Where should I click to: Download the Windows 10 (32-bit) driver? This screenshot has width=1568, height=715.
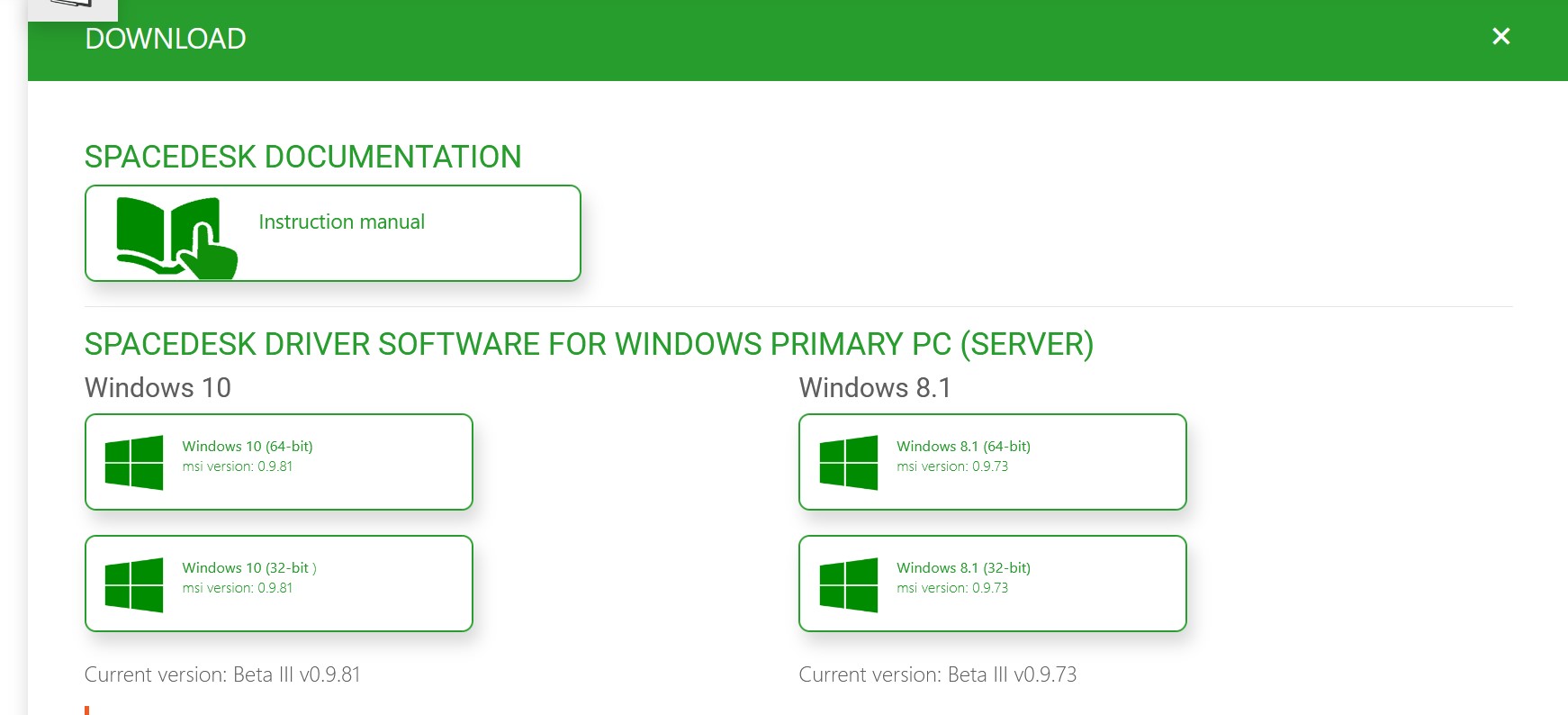pos(248,568)
